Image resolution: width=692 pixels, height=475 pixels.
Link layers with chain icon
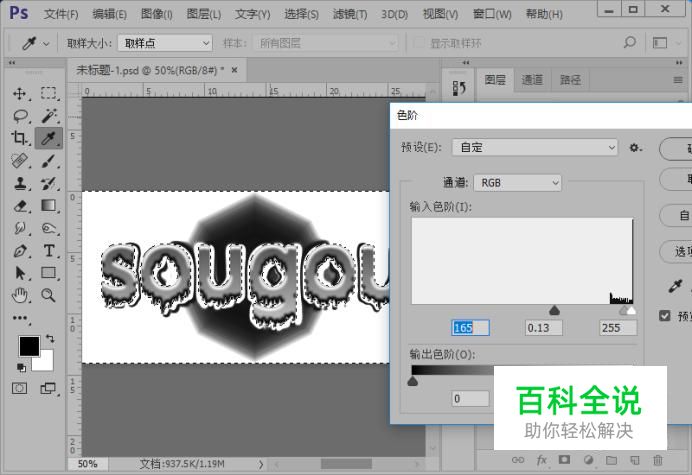518,460
